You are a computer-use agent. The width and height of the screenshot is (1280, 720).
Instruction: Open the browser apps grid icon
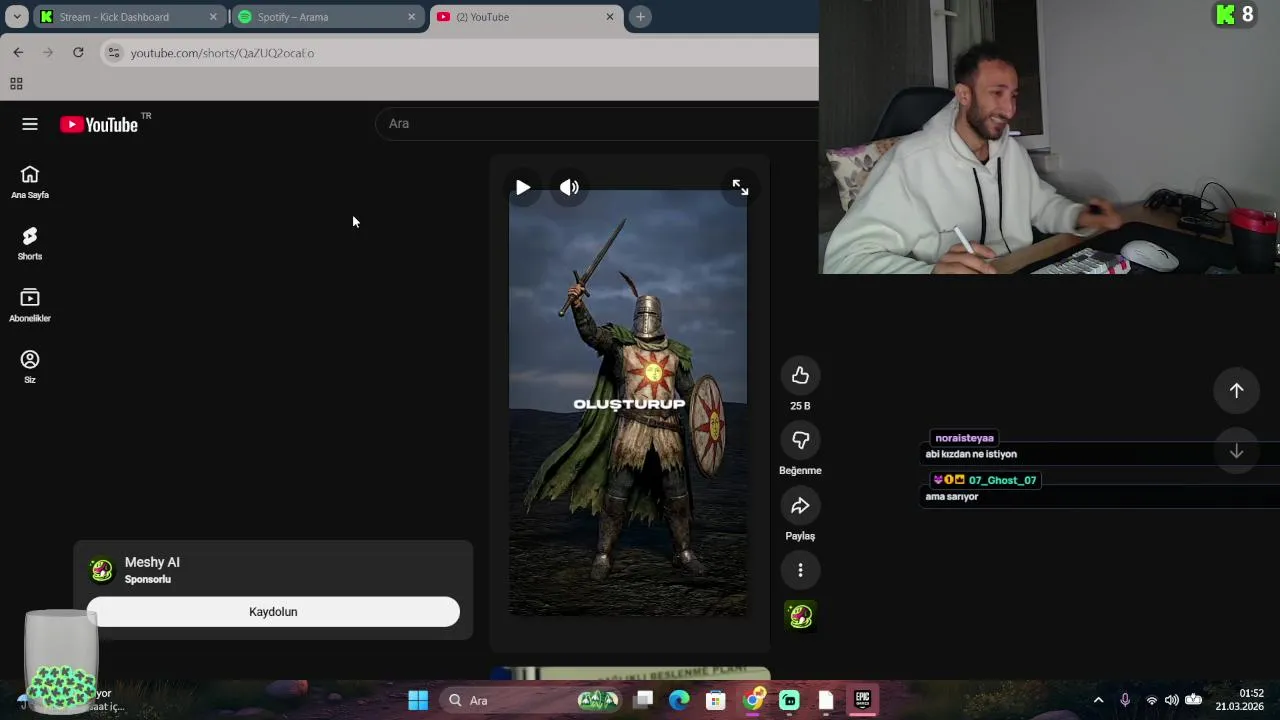click(x=16, y=84)
